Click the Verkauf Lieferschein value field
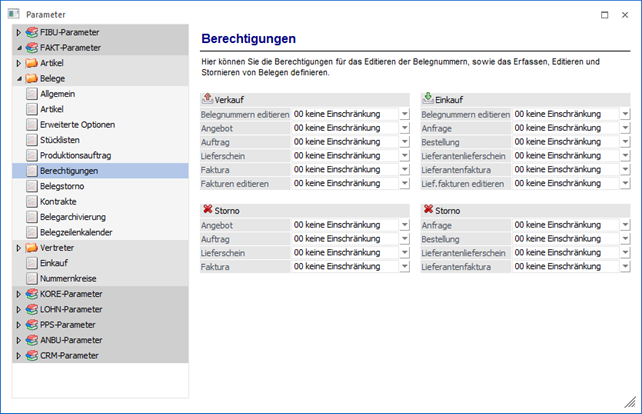This screenshot has width=642, height=414. click(x=343, y=156)
